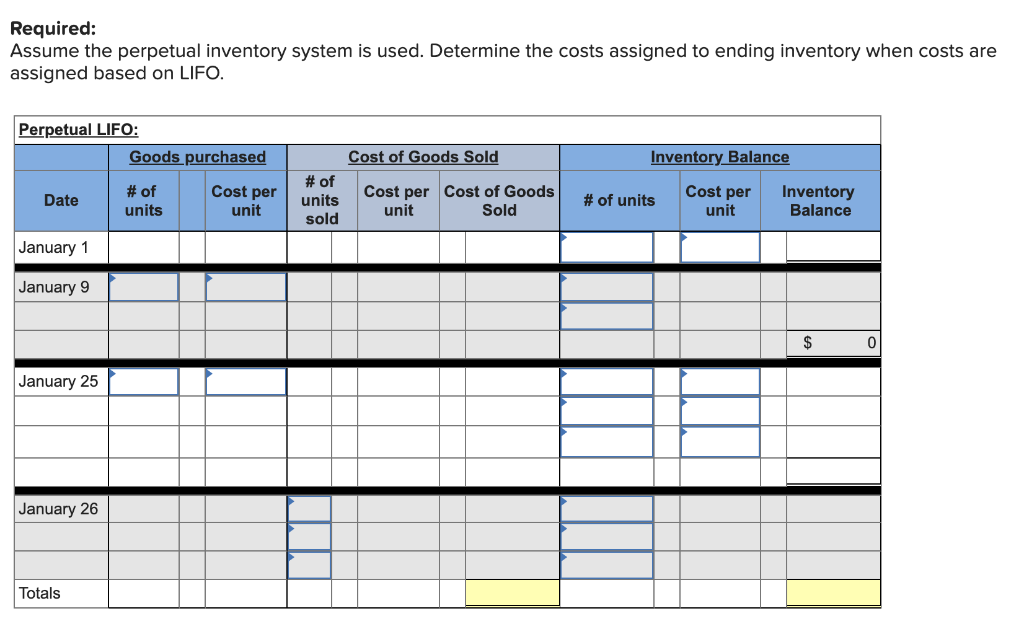
Task: Select January 25 first inventory units field
Action: click(x=607, y=382)
